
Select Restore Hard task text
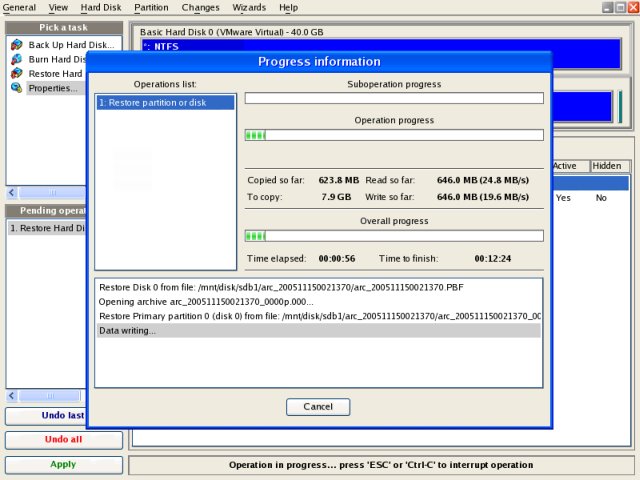(x=56, y=74)
